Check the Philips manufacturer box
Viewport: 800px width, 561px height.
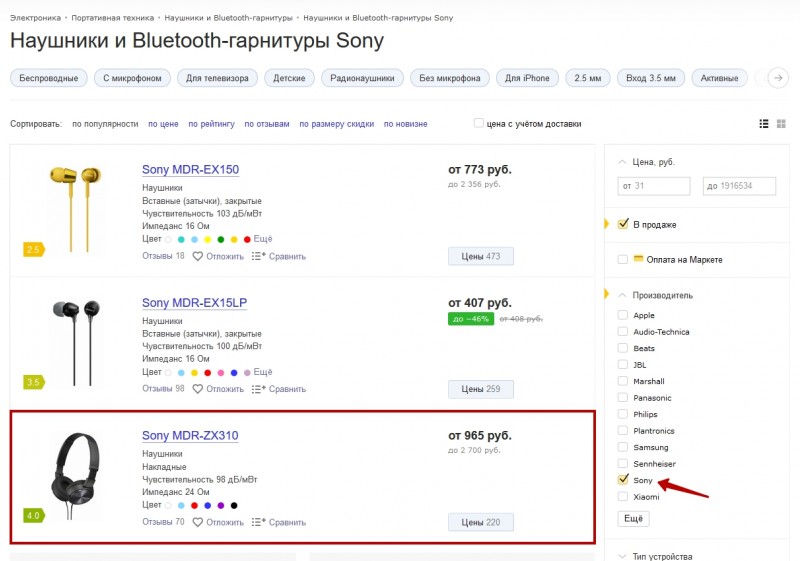coord(622,414)
